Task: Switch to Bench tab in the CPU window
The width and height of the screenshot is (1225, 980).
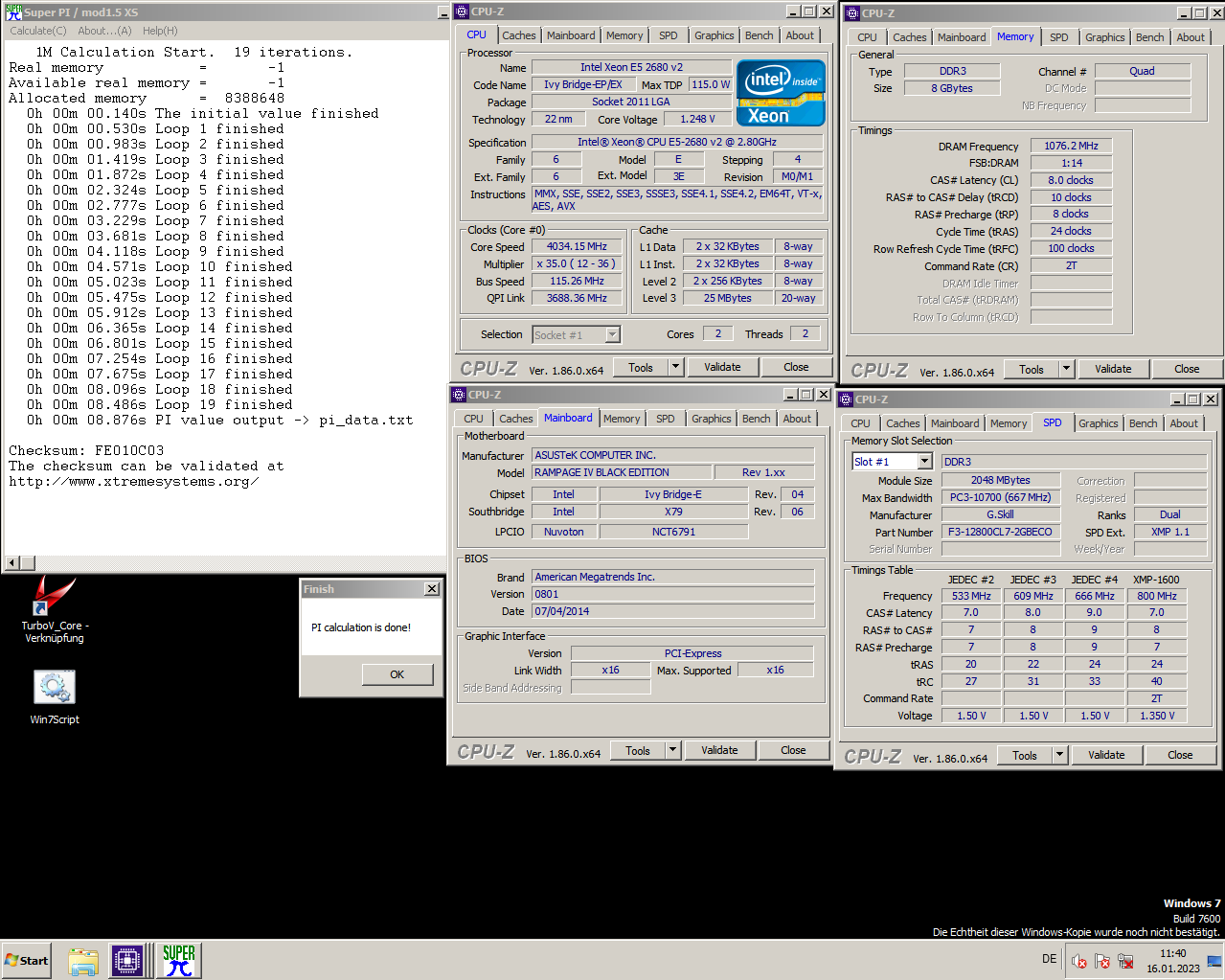Action: coord(760,35)
